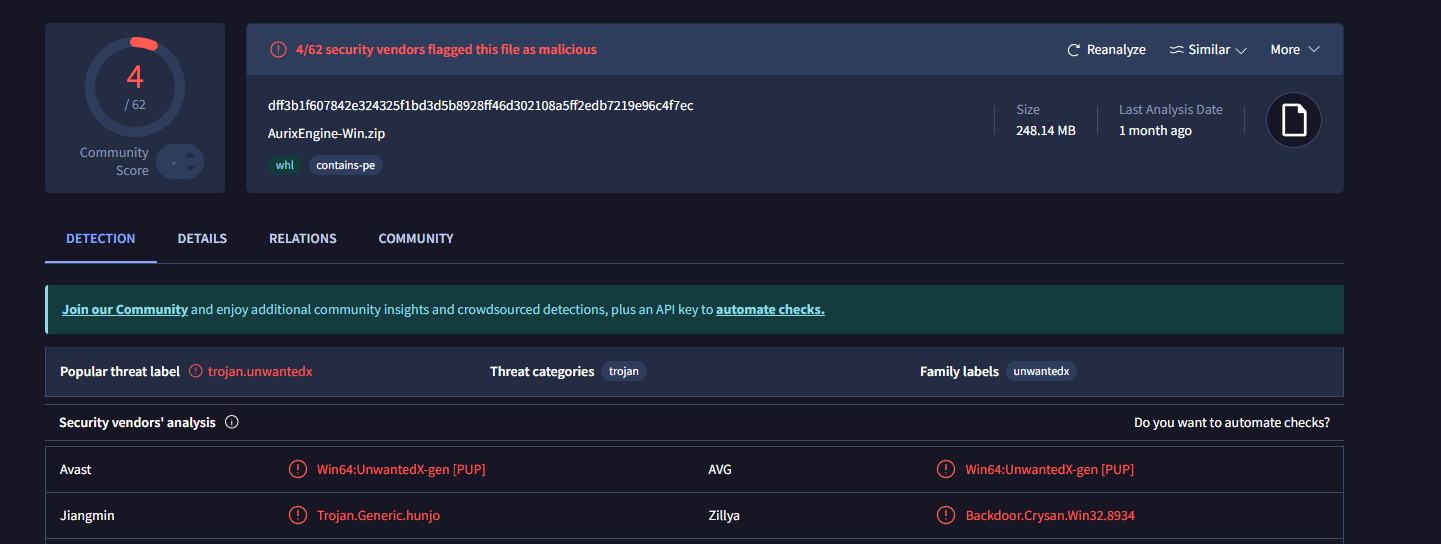This screenshot has width=1441, height=544.
Task: Click the Zillya detection alert icon
Action: pyautogui.click(x=945, y=515)
